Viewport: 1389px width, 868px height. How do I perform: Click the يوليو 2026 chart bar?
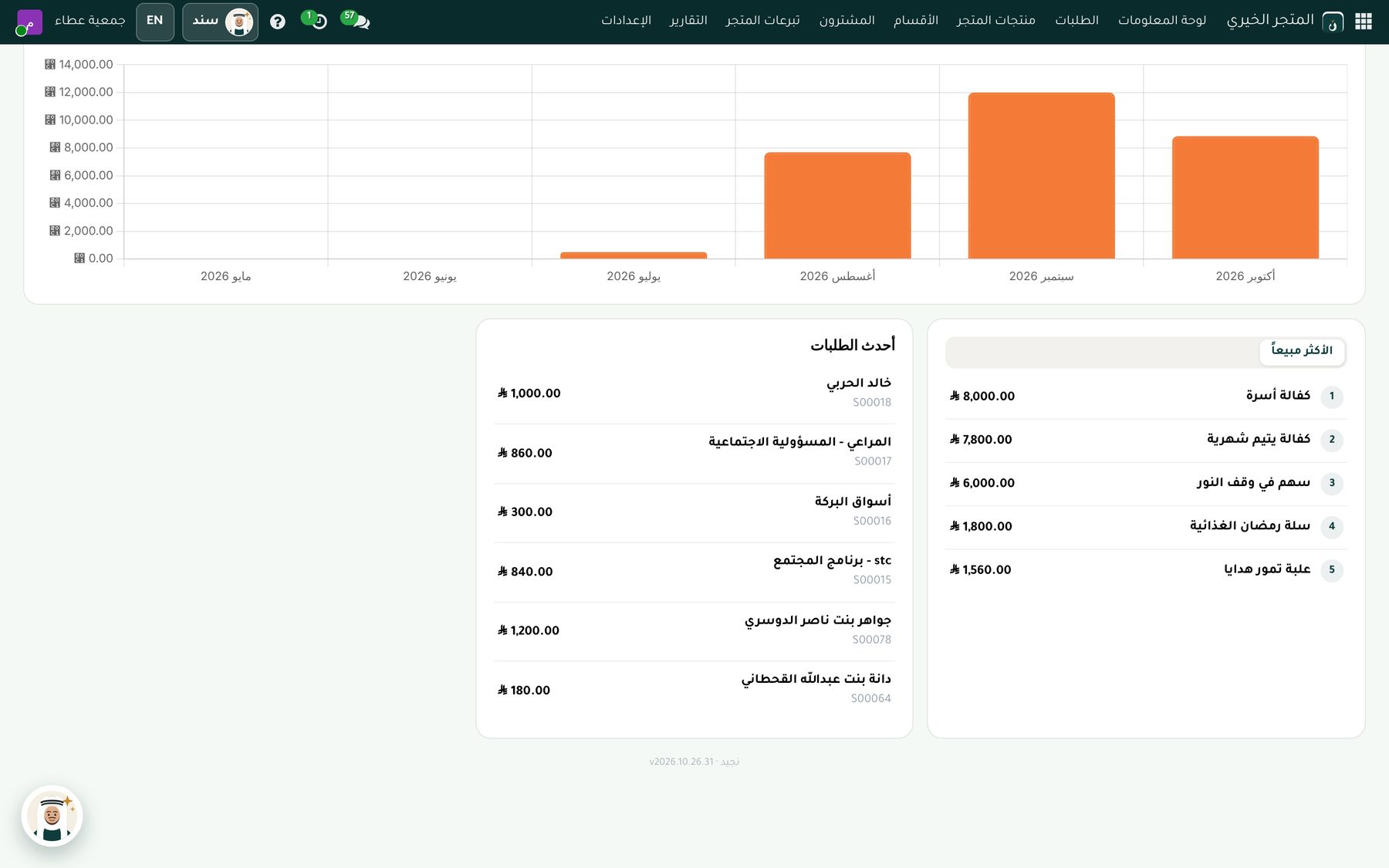pos(634,255)
